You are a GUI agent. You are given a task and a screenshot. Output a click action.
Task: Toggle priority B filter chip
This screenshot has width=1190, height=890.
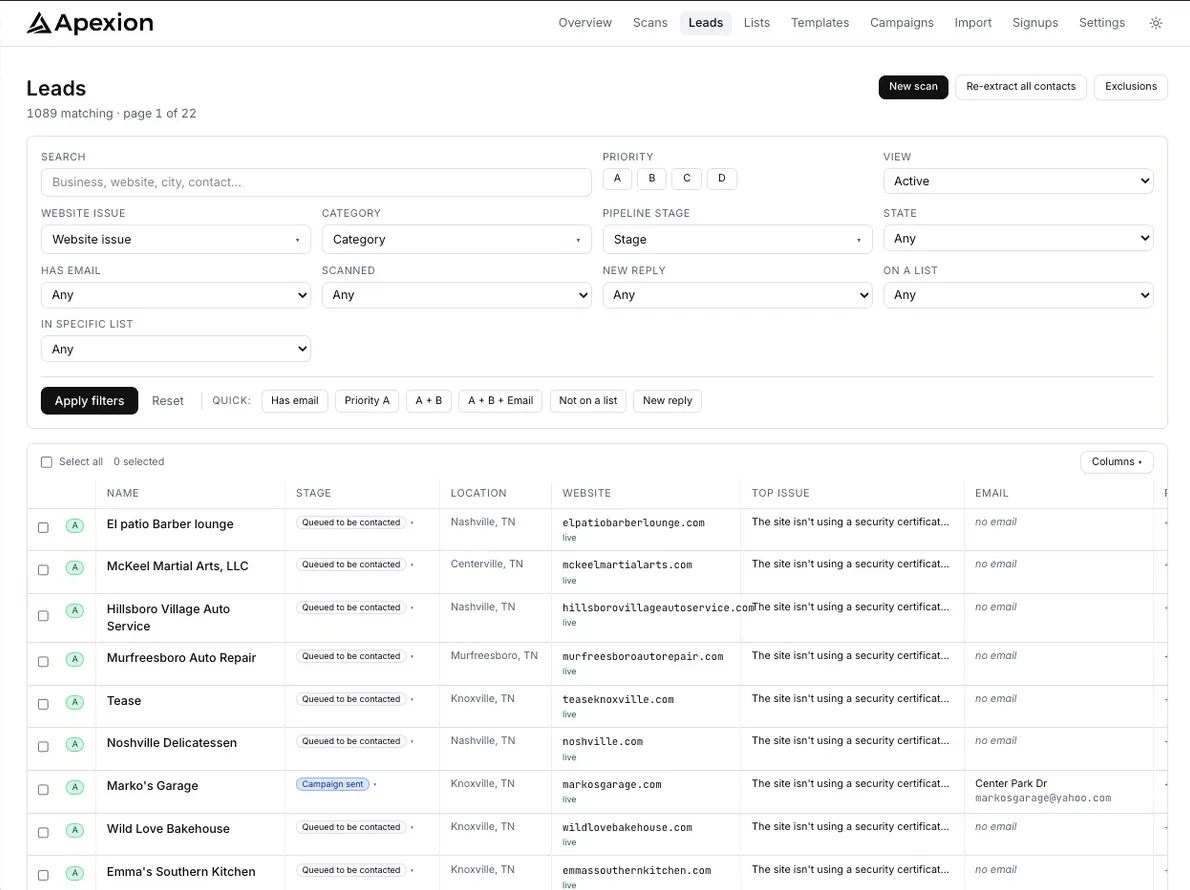coord(652,178)
